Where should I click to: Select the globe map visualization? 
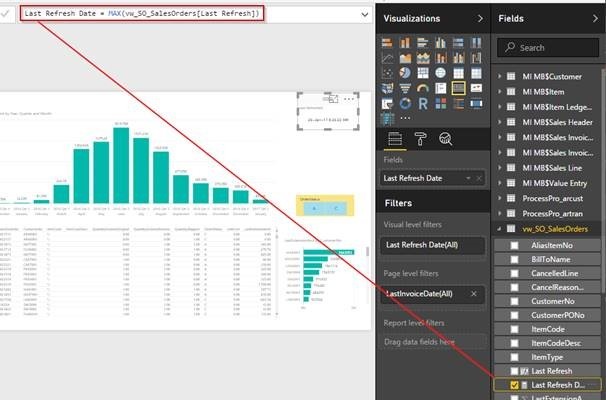(x=440, y=73)
